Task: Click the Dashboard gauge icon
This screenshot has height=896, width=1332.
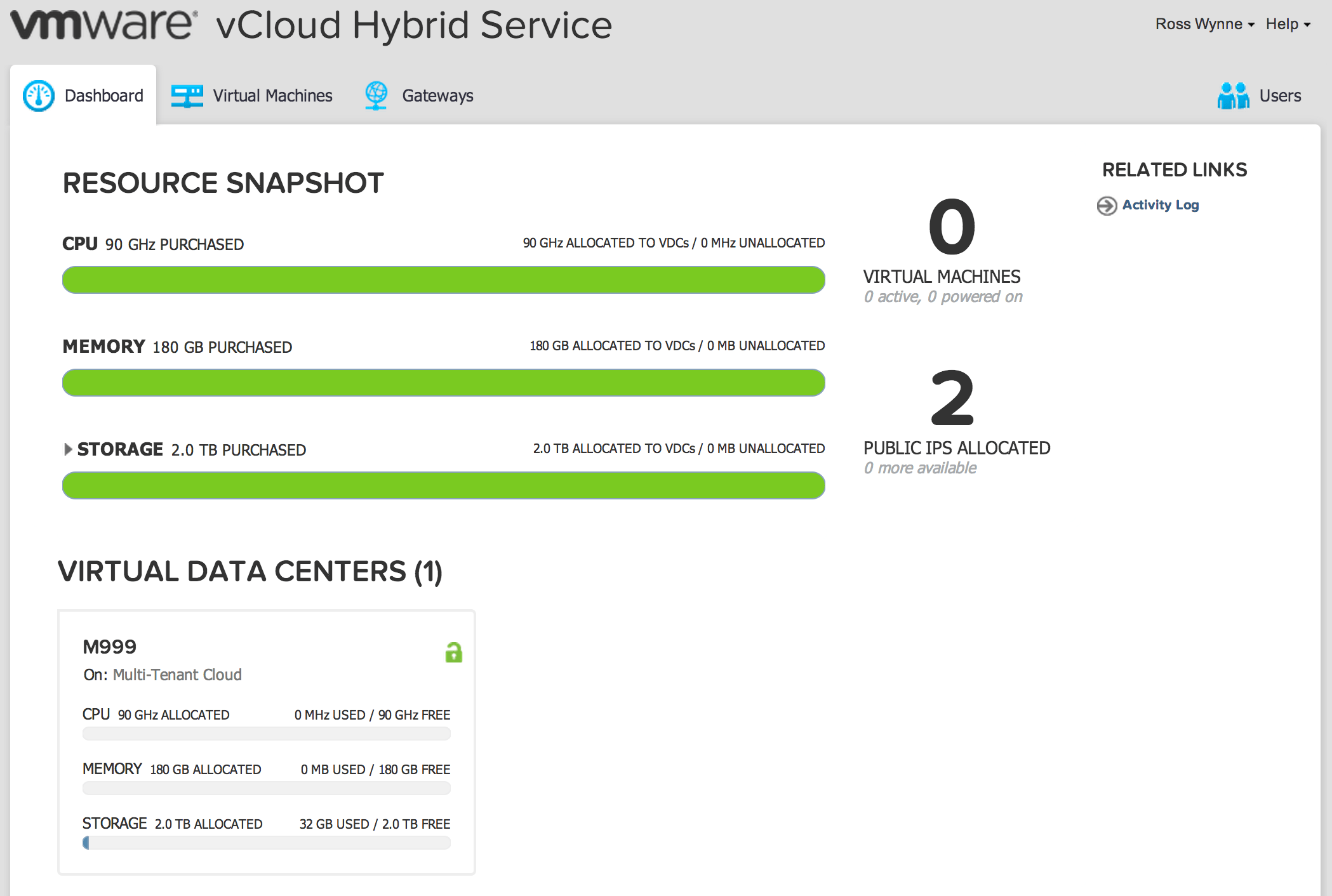Action: click(39, 96)
